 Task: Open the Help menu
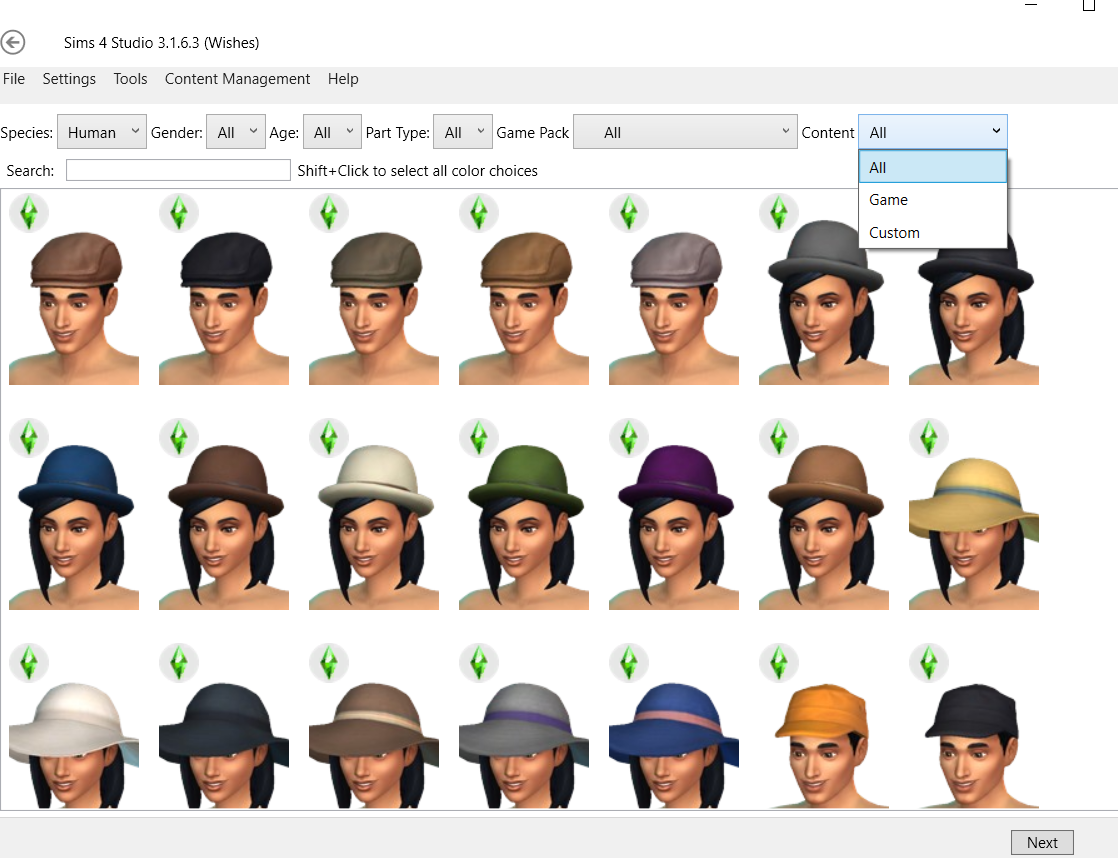tap(343, 79)
